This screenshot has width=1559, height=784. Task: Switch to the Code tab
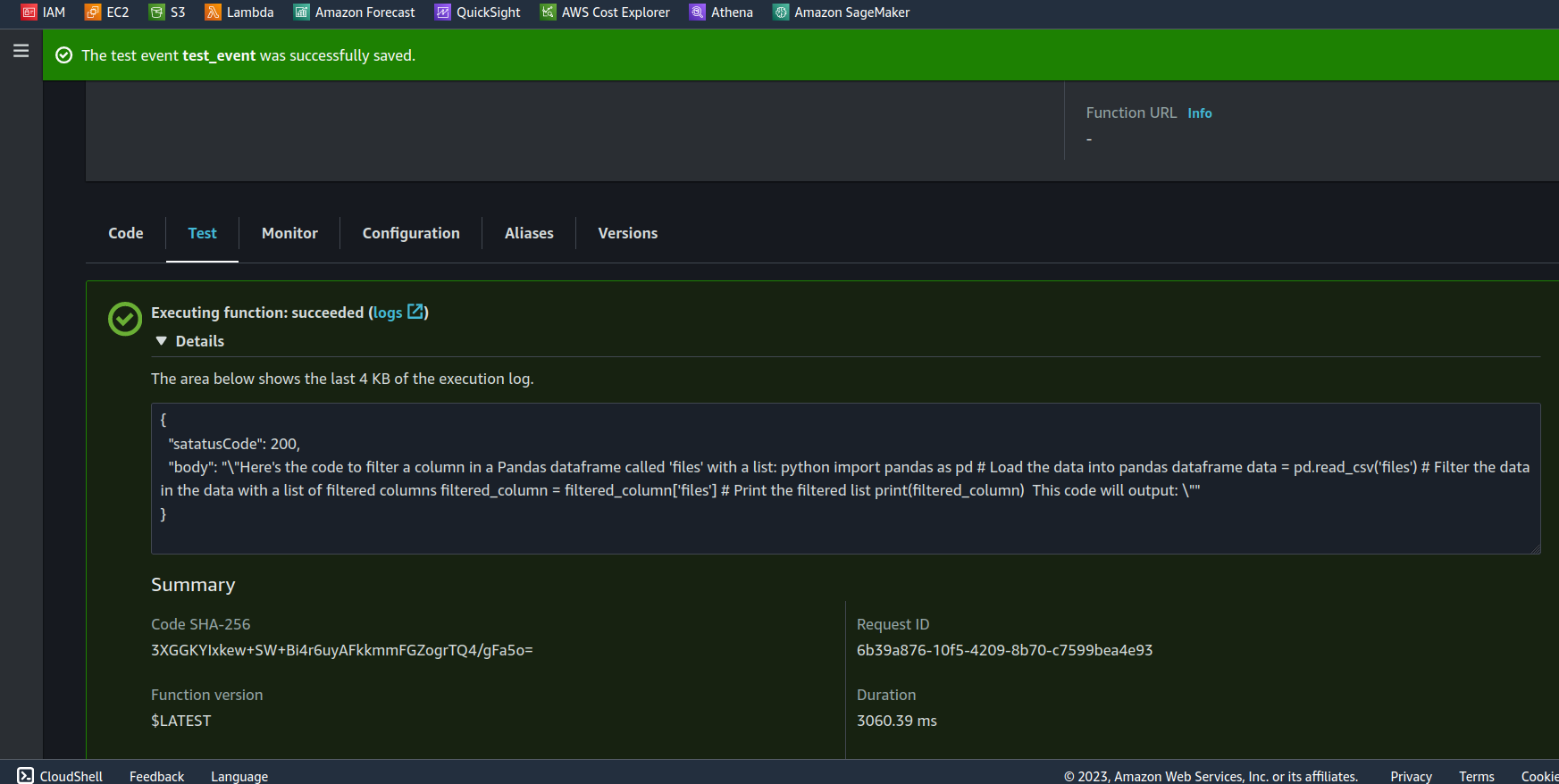click(x=126, y=233)
